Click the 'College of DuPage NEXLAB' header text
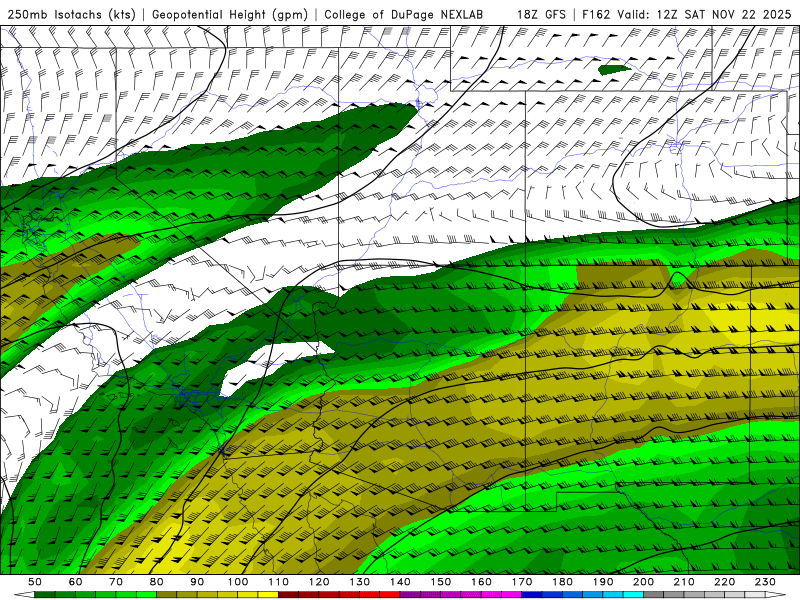This screenshot has width=800, height=600. pyautogui.click(x=403, y=15)
